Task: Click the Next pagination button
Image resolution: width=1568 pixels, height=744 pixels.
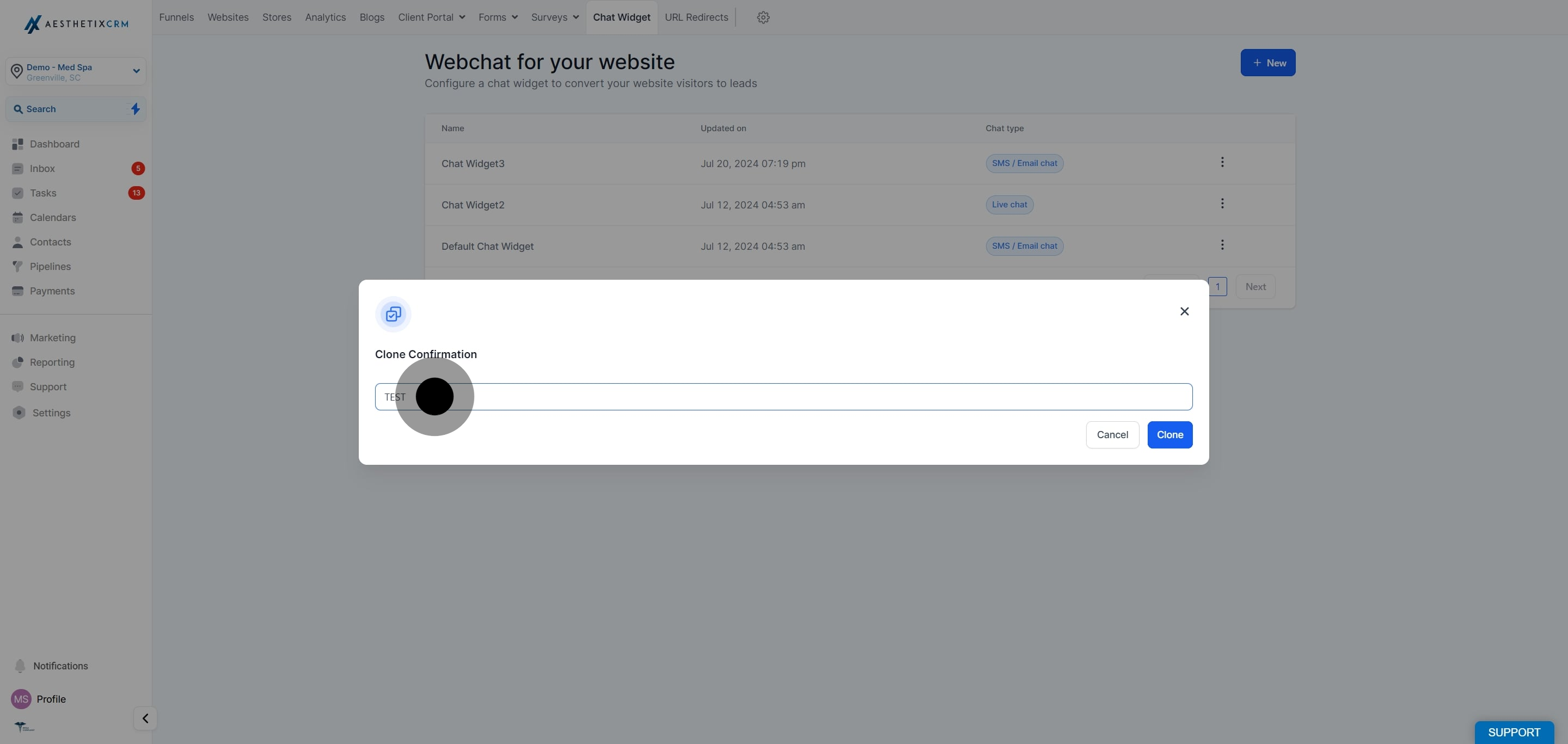Action: coord(1255,286)
